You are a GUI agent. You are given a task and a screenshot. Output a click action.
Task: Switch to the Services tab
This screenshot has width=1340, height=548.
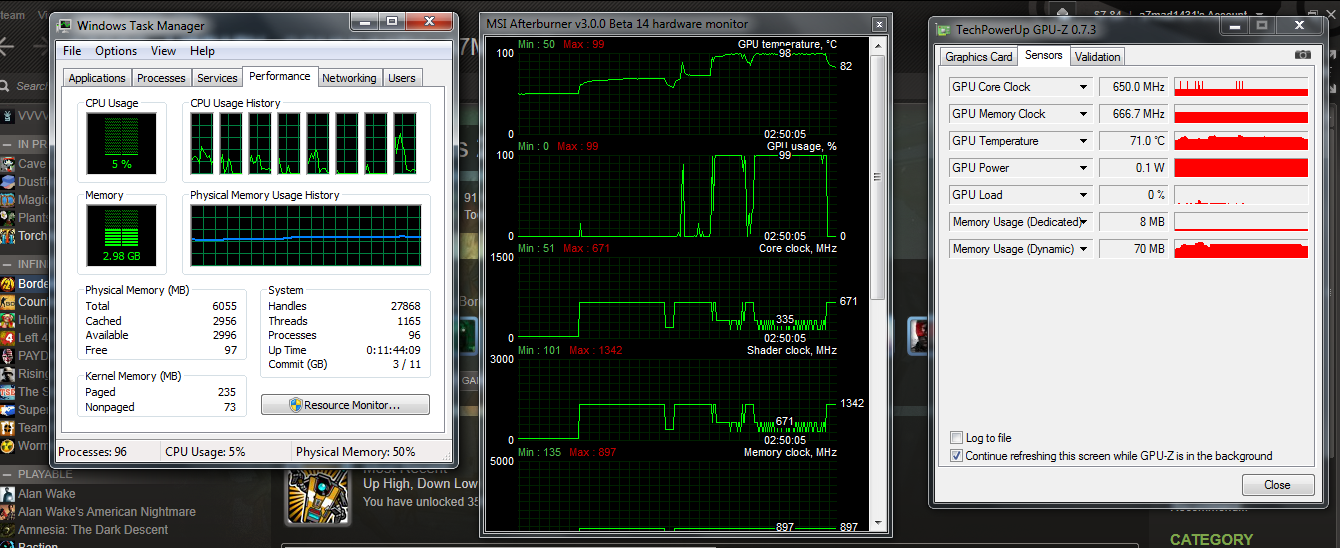(x=217, y=78)
